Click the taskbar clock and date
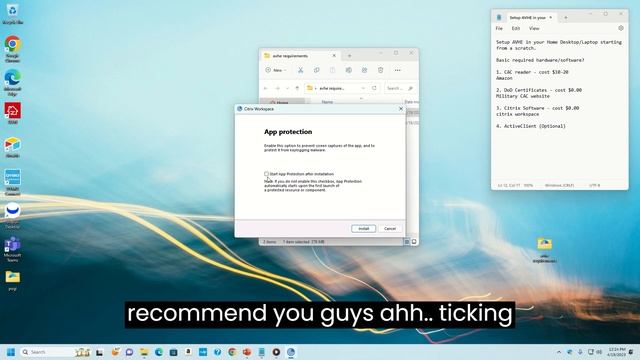Screen dimensions: 640x360 point(616,352)
